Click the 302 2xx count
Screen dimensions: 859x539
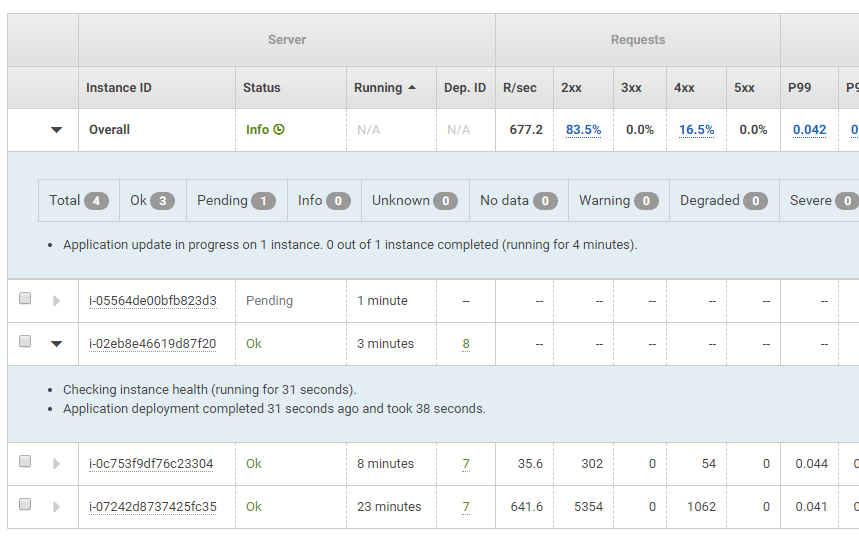point(592,464)
